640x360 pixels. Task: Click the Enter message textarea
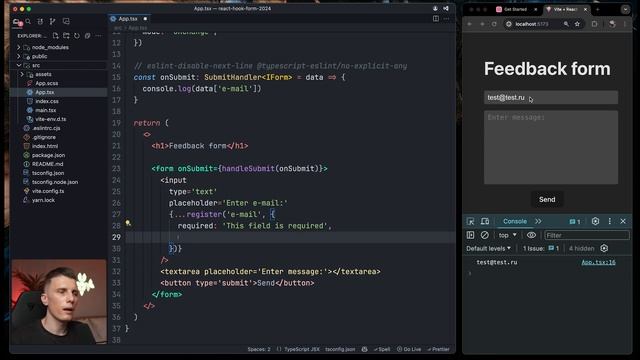tap(551, 147)
